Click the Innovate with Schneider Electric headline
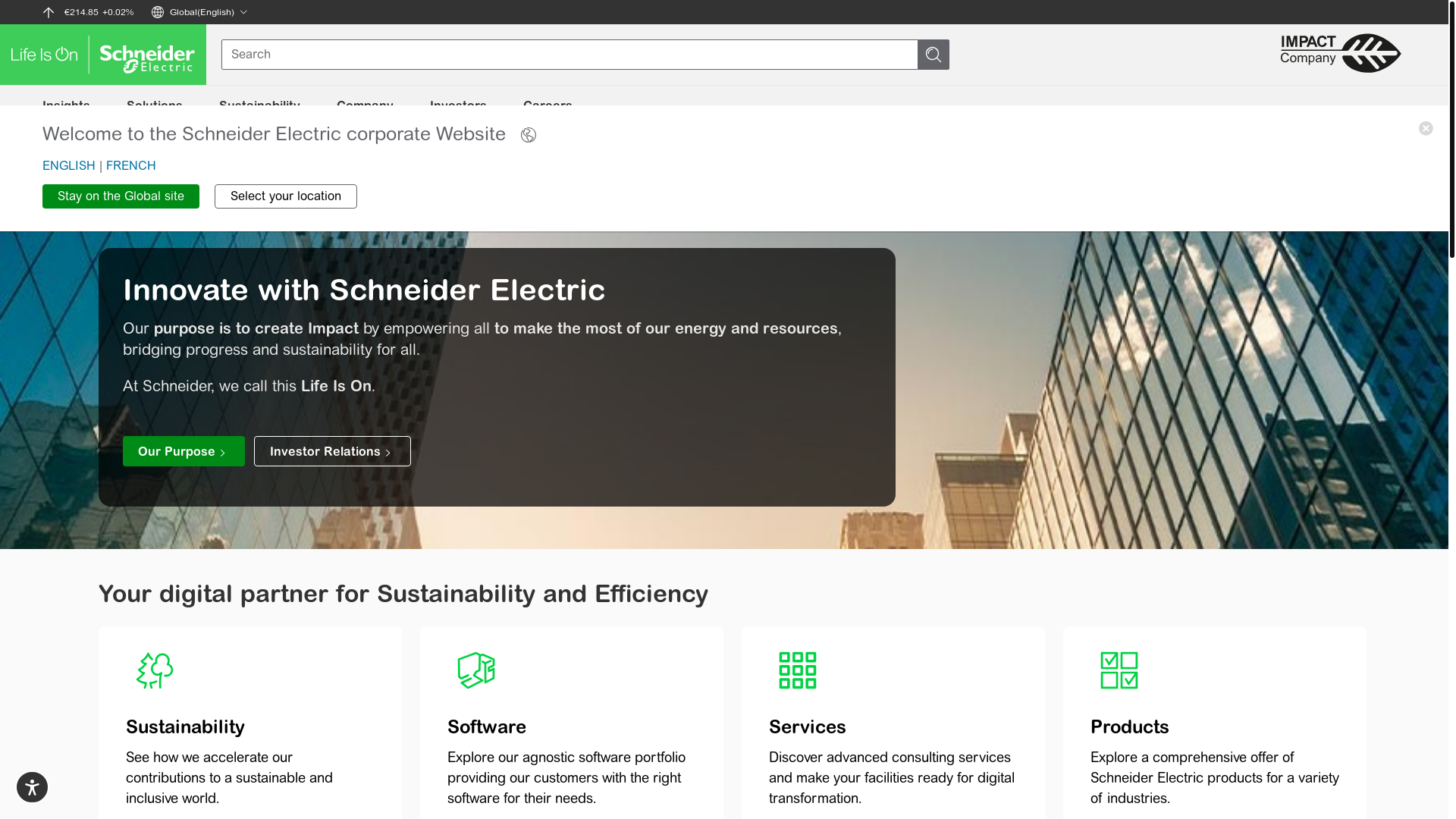1456x819 pixels. (364, 290)
